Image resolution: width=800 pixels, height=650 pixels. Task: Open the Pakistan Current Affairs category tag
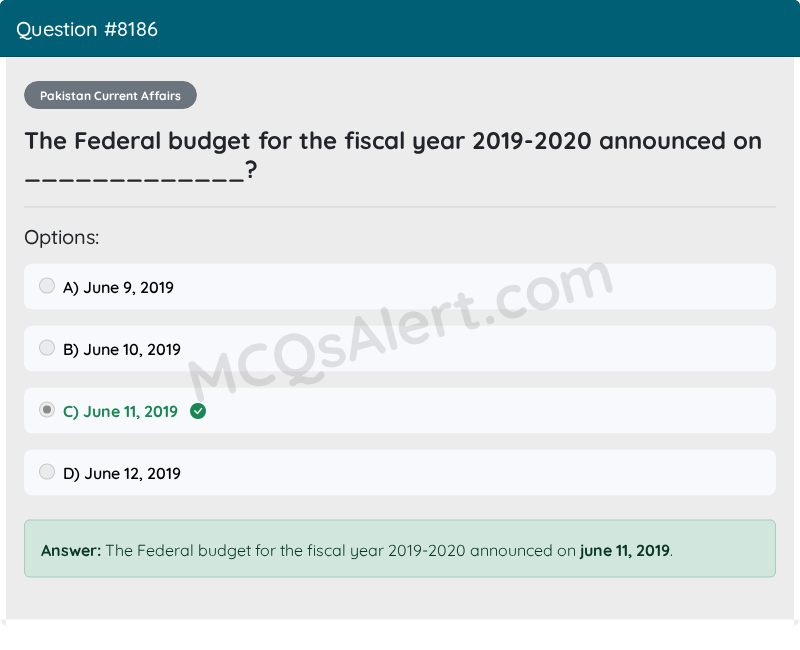point(110,95)
